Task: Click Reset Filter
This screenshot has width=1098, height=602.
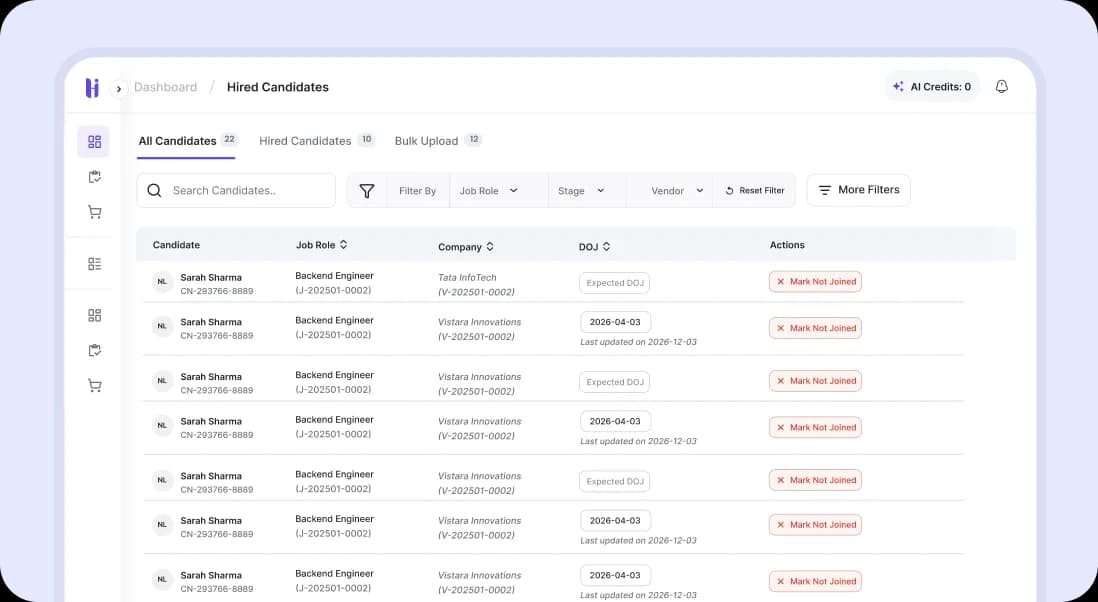Action: pyautogui.click(x=754, y=190)
